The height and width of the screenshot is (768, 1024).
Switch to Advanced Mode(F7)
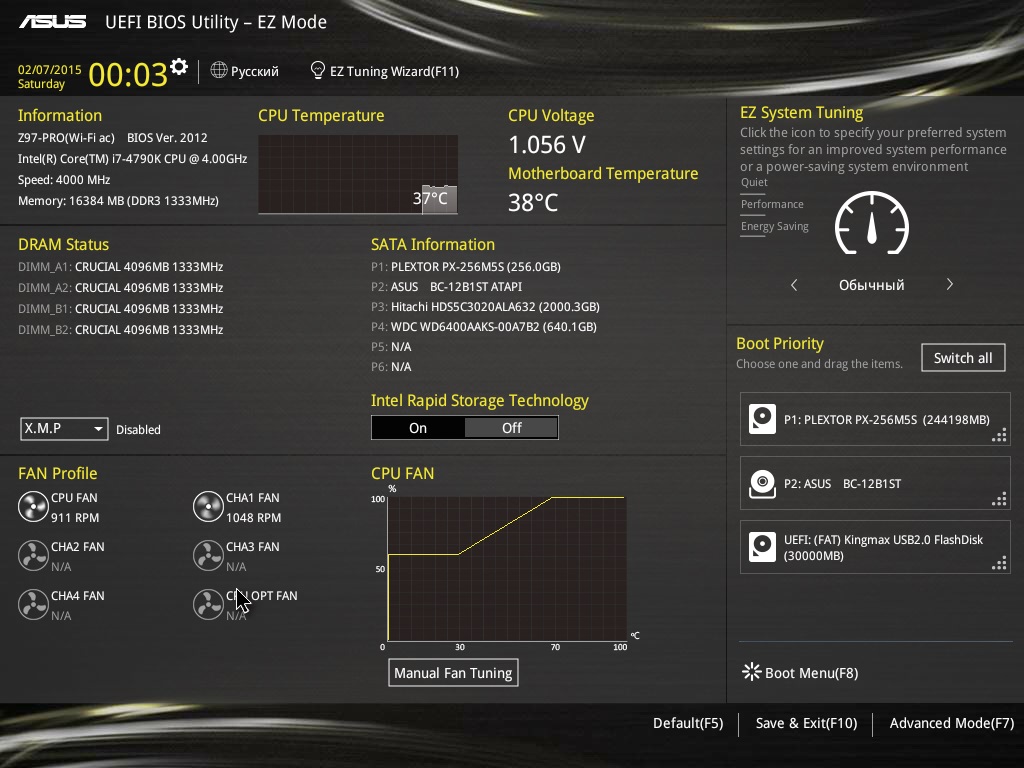click(x=952, y=723)
